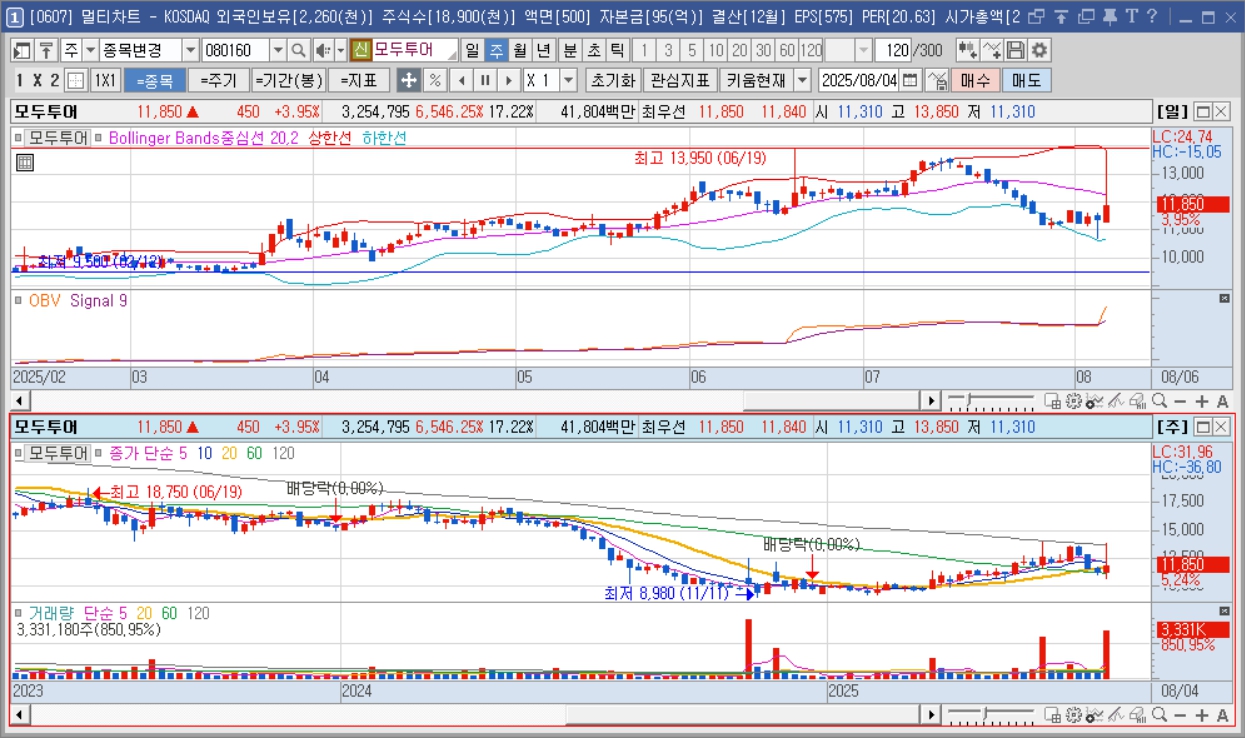1245x738 pixels.
Task: Open the 모두투어 legend dropdown in weekly chart
Action: tap(56, 453)
